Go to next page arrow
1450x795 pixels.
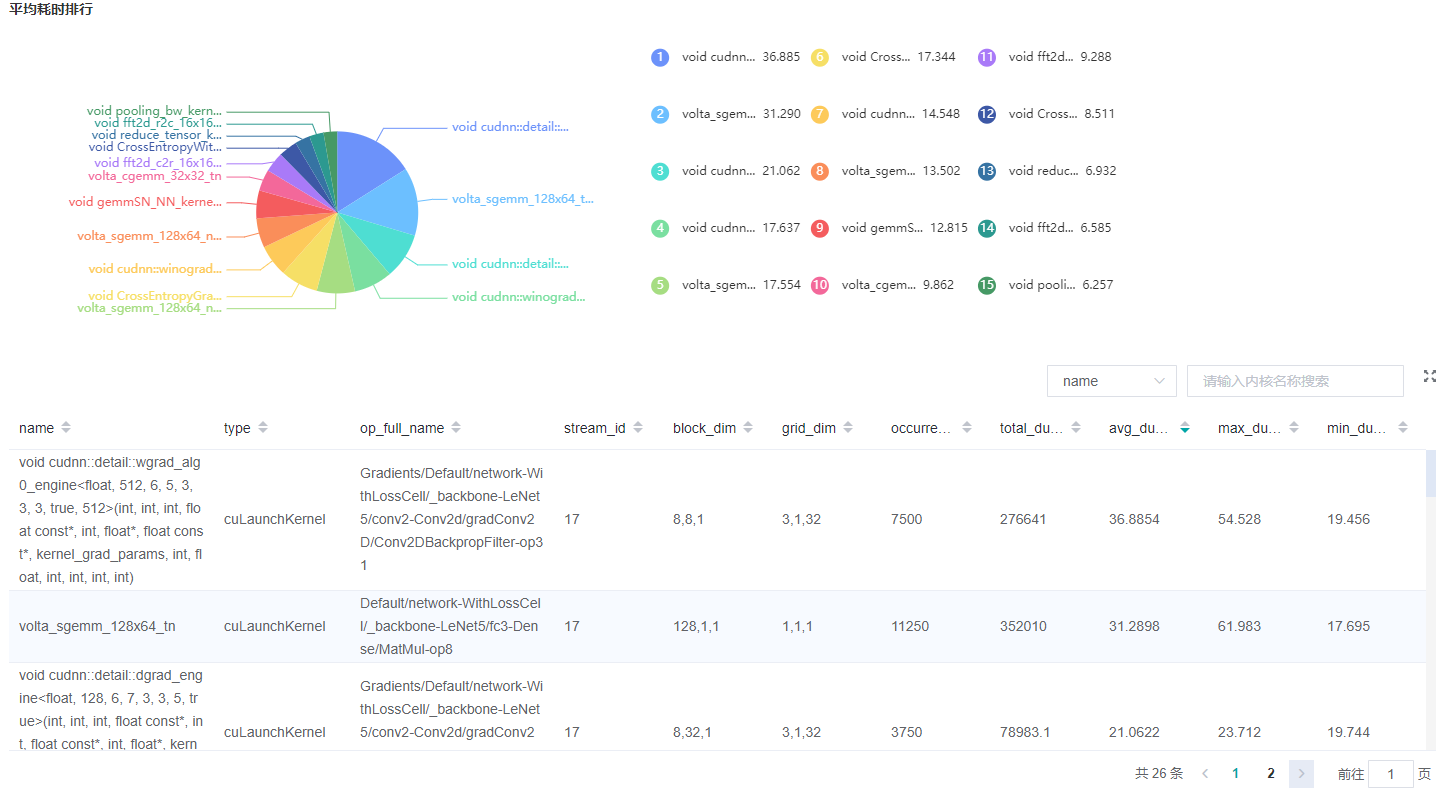pos(1301,773)
